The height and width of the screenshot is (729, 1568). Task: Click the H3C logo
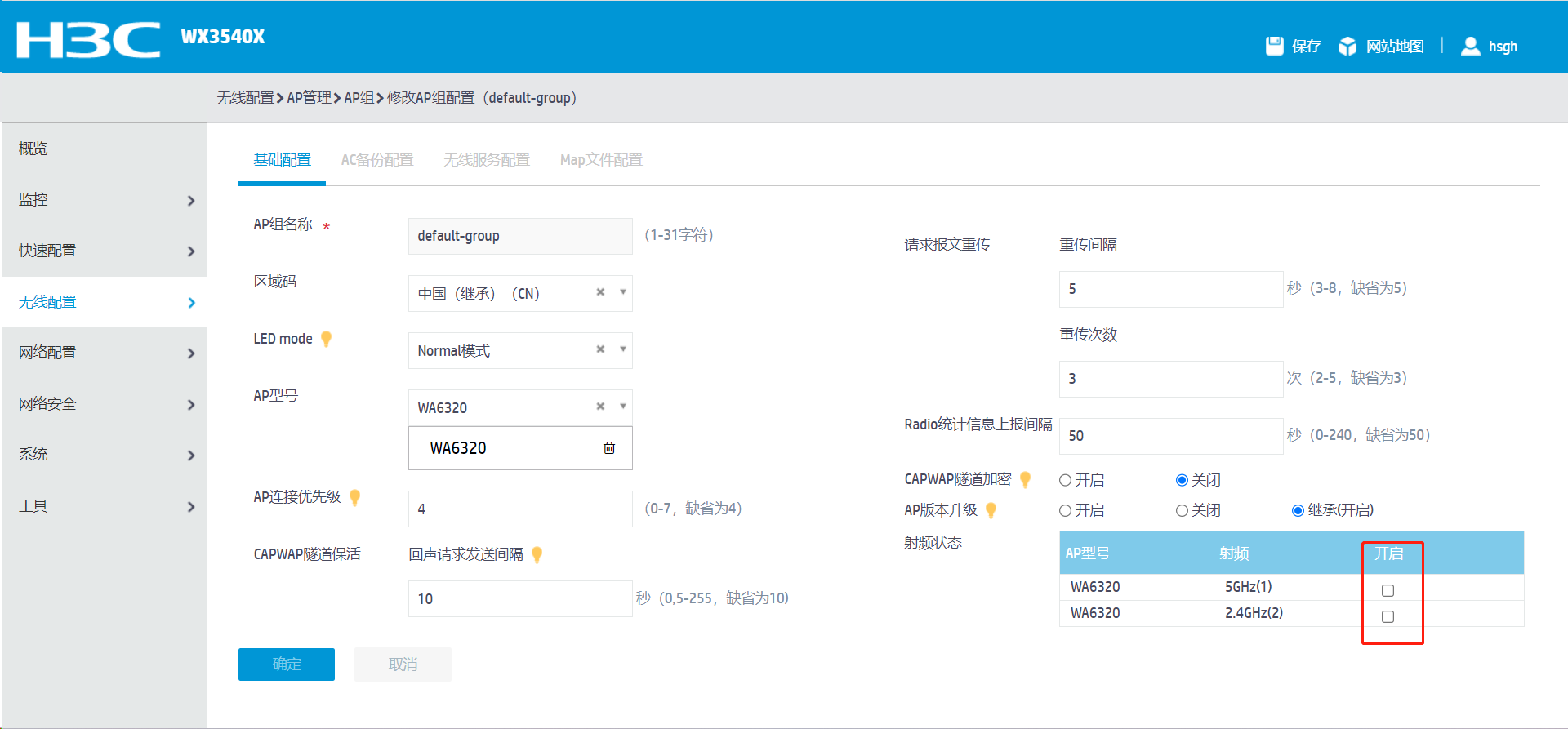point(88,40)
